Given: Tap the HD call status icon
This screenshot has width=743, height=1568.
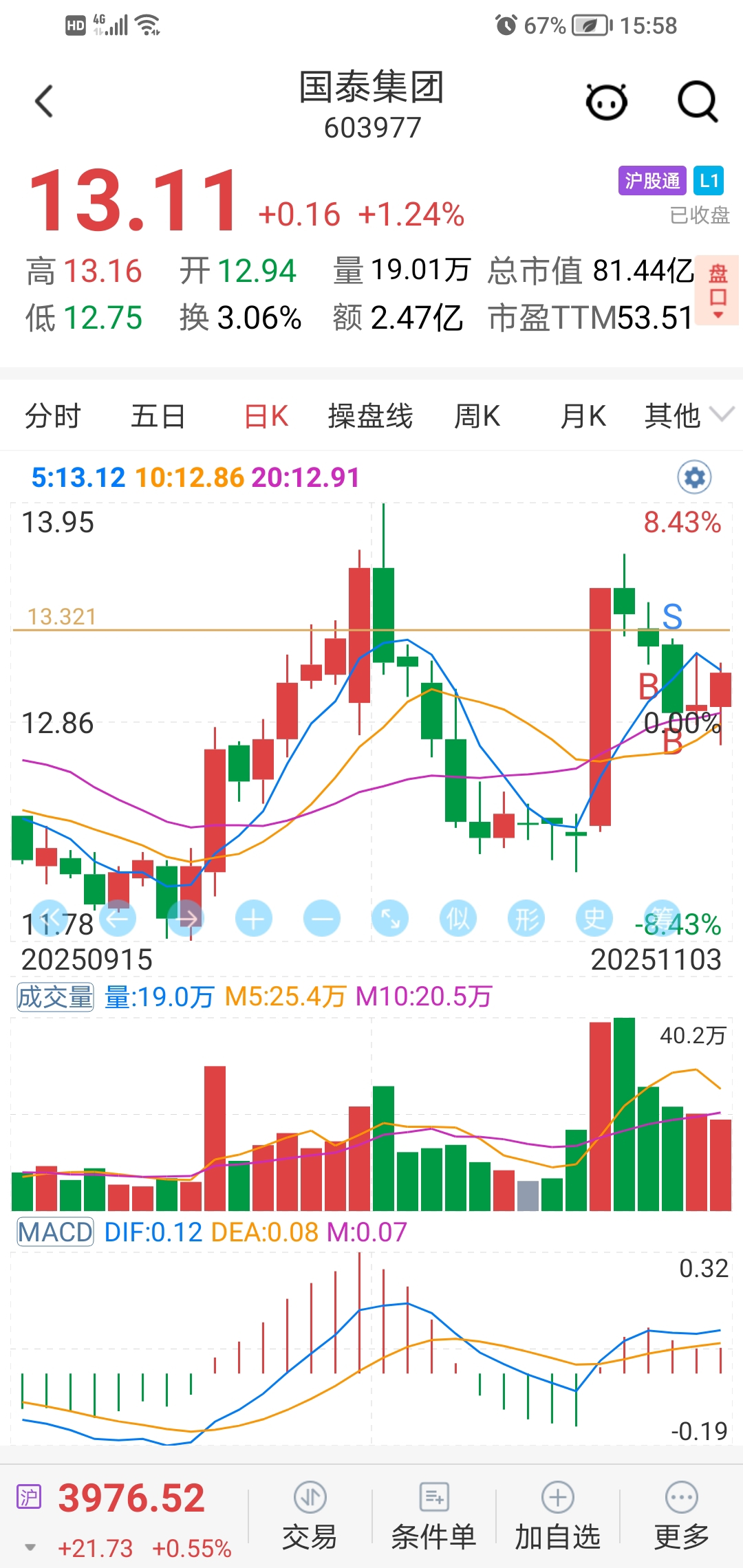Looking at the screenshot, I should (x=75, y=26).
